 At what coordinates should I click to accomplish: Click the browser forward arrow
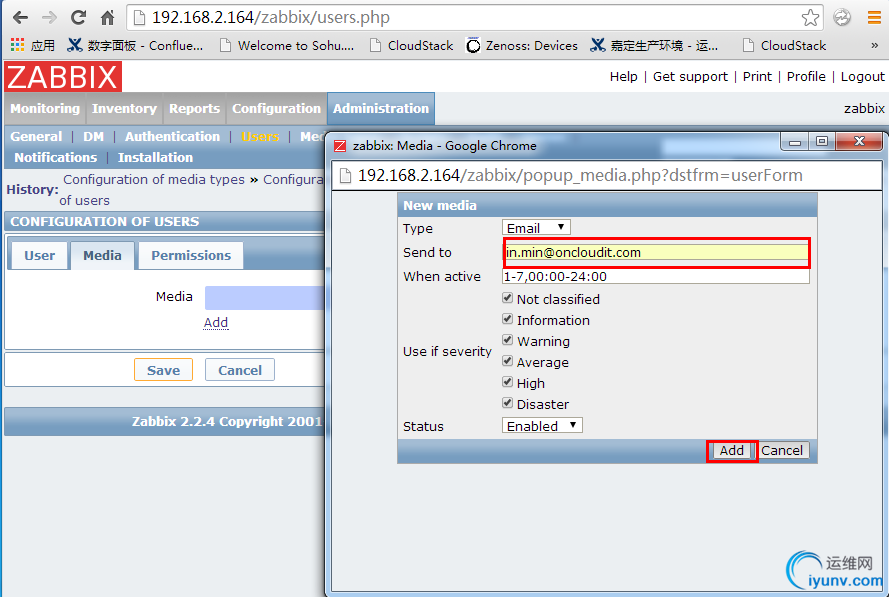point(49,18)
